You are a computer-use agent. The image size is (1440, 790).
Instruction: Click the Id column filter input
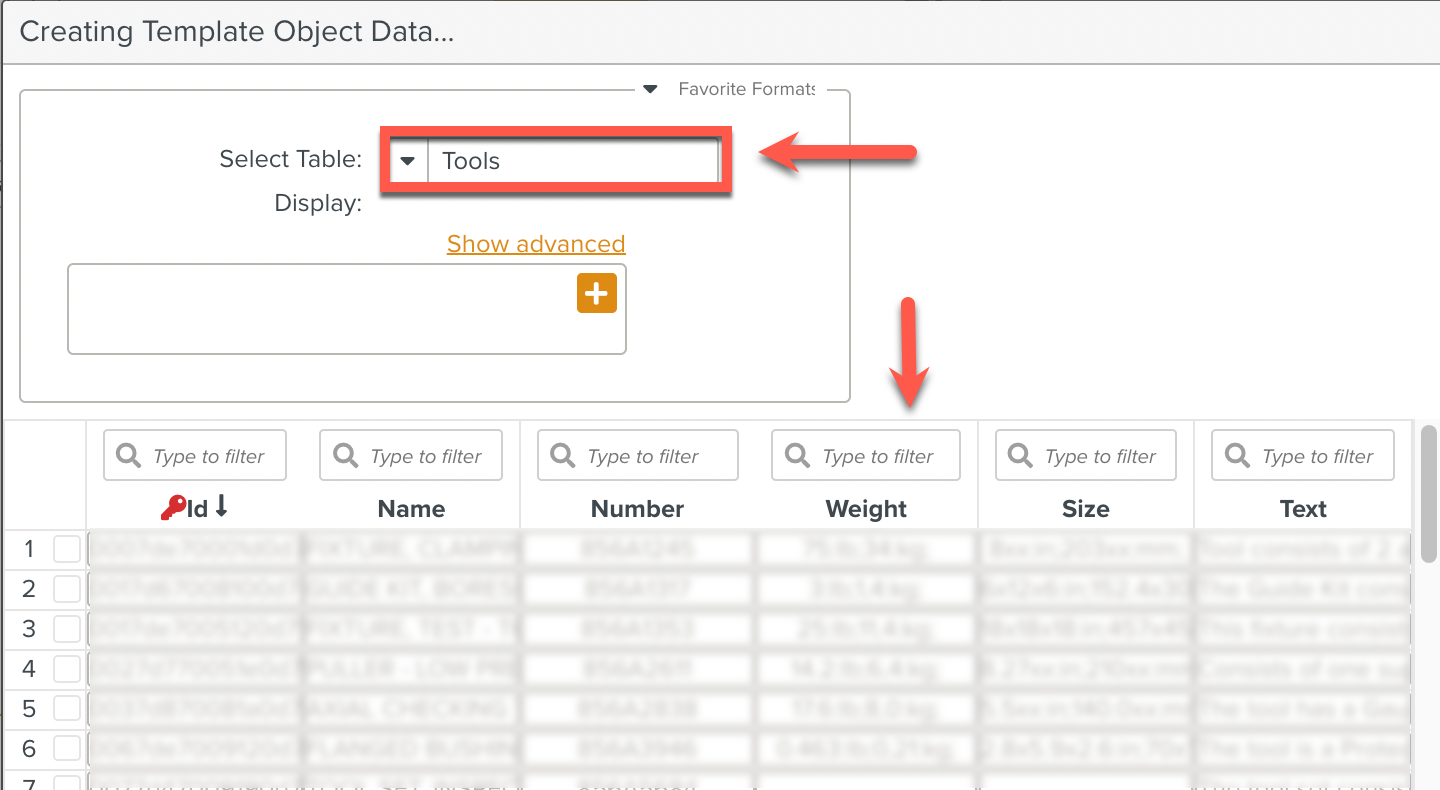coord(195,456)
